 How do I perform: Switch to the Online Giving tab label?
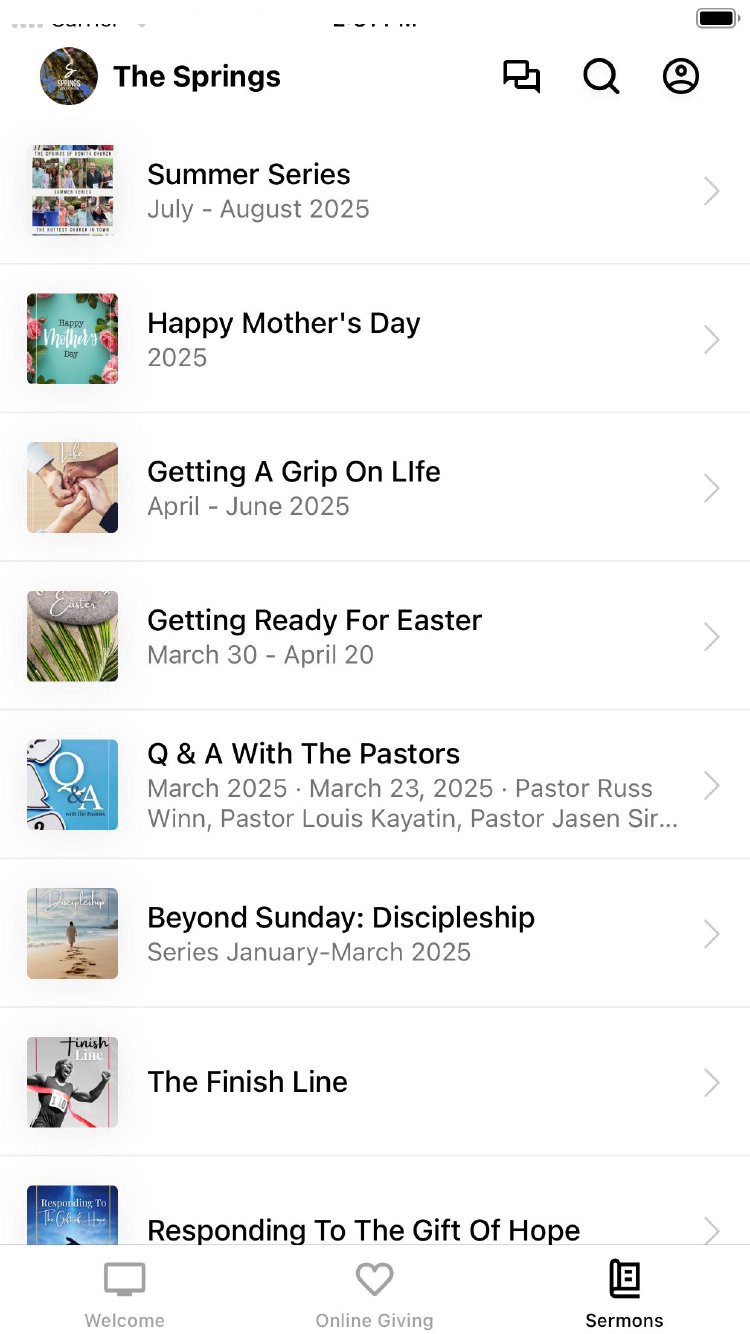coord(374,1320)
